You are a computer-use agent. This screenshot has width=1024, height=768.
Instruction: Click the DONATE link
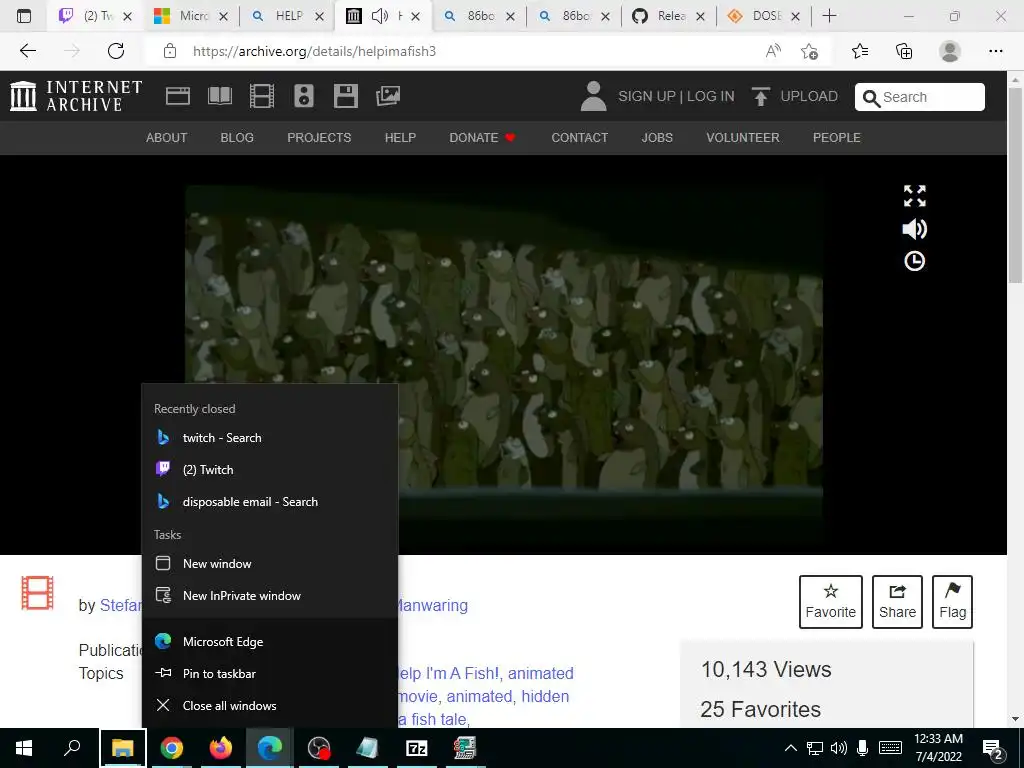pos(482,138)
